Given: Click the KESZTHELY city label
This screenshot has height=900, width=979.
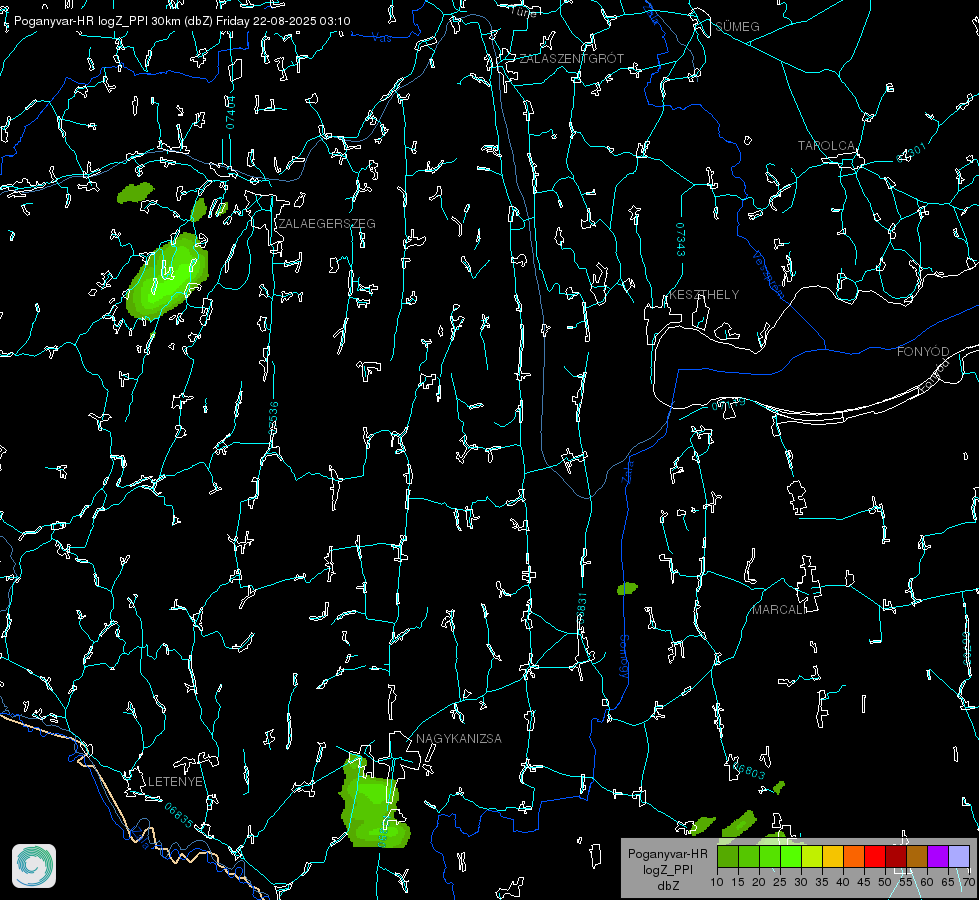Looking at the screenshot, I should tap(704, 294).
